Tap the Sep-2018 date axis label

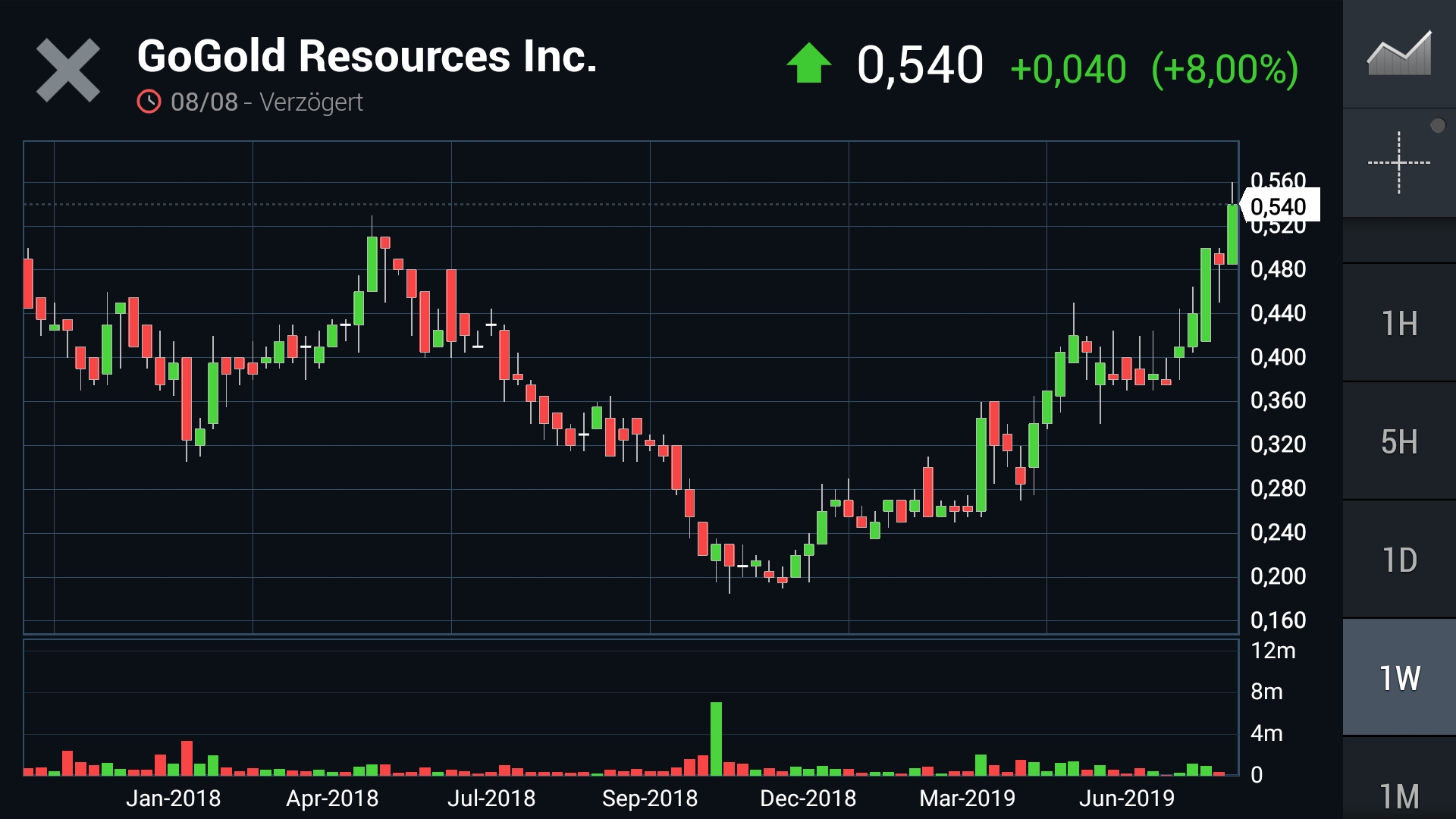click(650, 798)
